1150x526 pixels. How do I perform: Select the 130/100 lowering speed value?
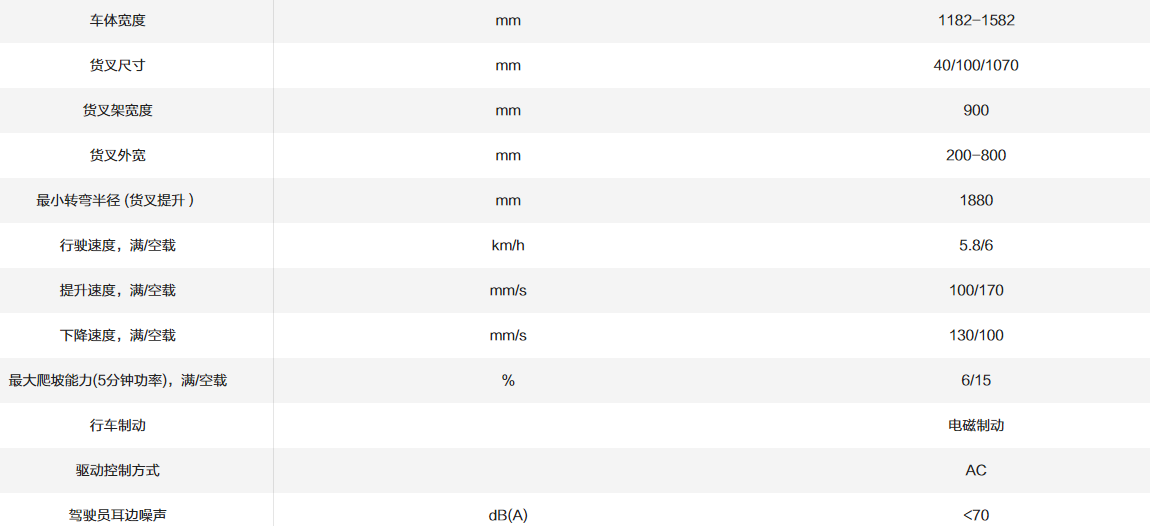coord(975,335)
